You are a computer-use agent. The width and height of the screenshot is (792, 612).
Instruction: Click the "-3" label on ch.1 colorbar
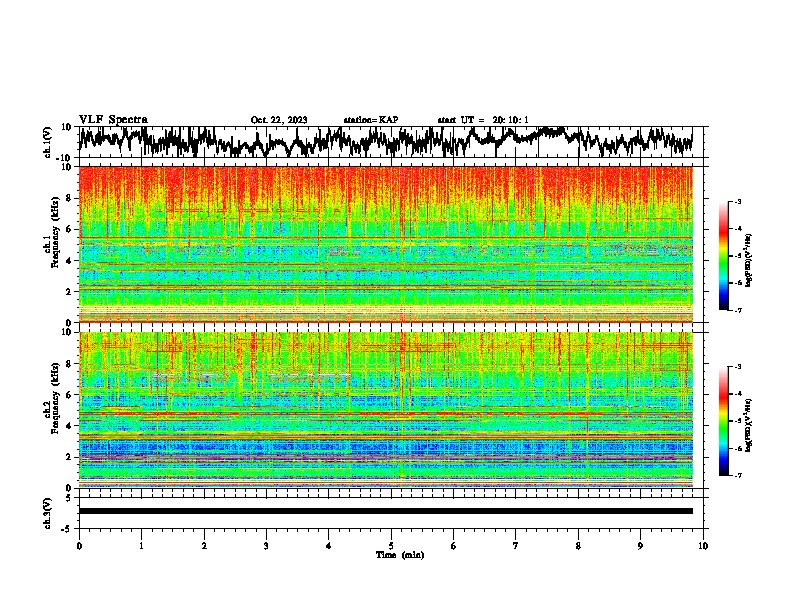click(x=738, y=201)
